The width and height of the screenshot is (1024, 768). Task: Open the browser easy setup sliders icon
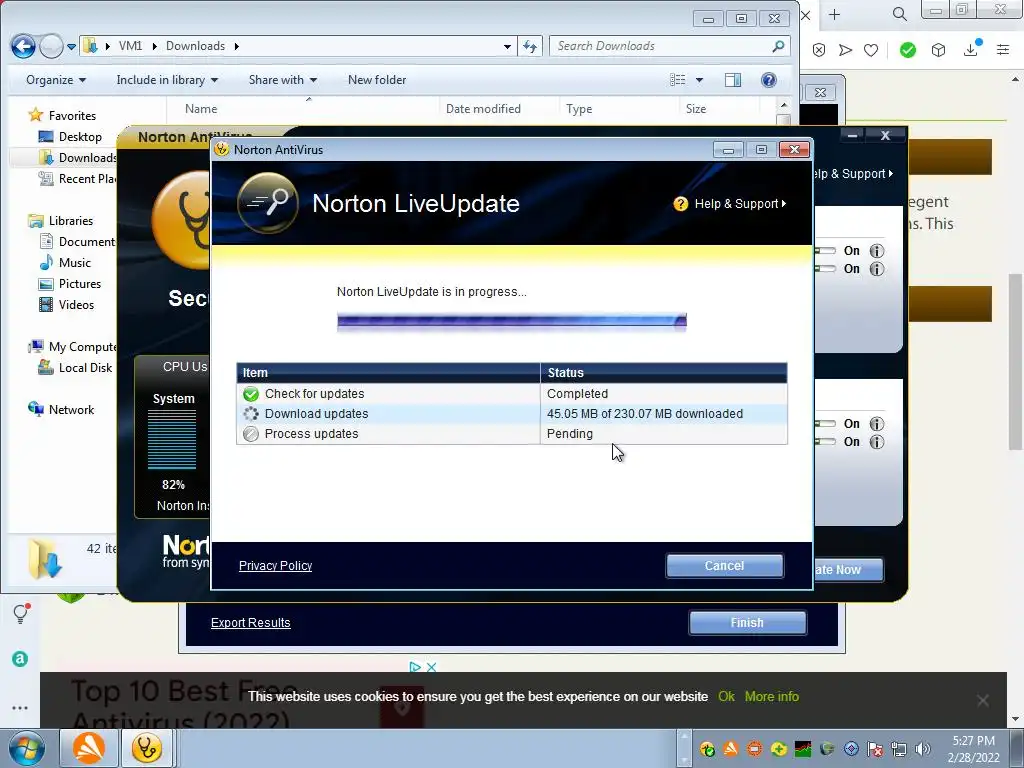1003,50
